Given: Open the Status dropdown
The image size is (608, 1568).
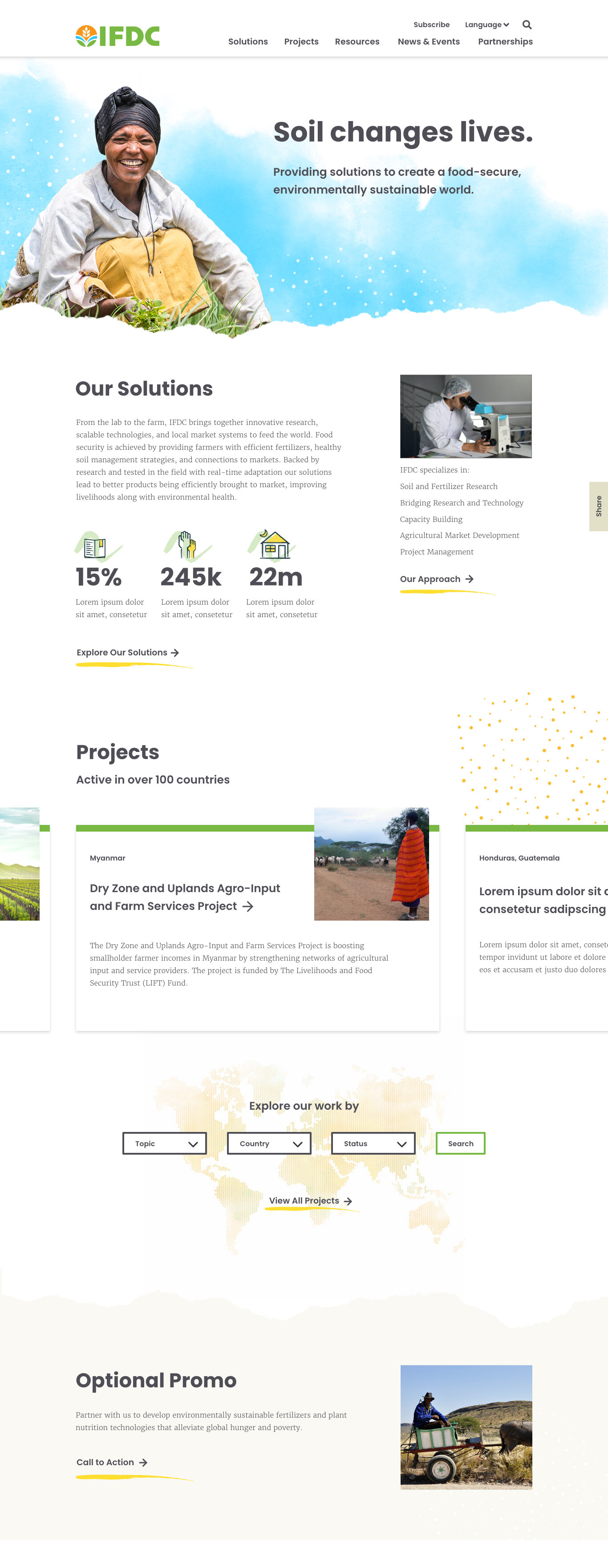Looking at the screenshot, I should coord(373,1143).
